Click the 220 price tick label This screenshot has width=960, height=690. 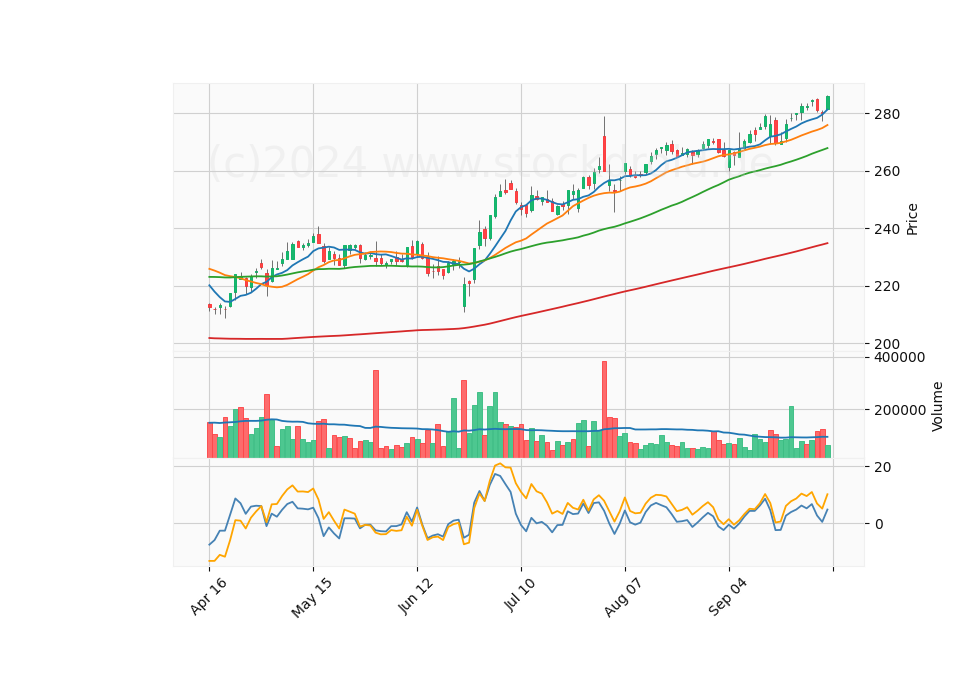tap(887, 287)
